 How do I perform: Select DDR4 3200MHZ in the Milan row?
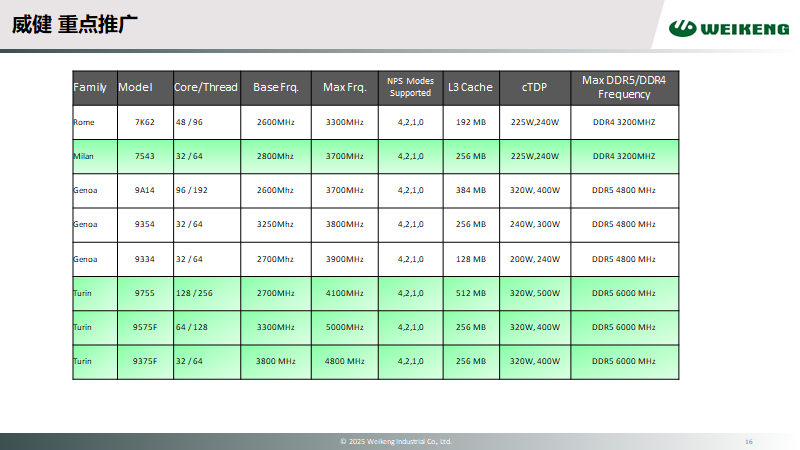coord(624,157)
